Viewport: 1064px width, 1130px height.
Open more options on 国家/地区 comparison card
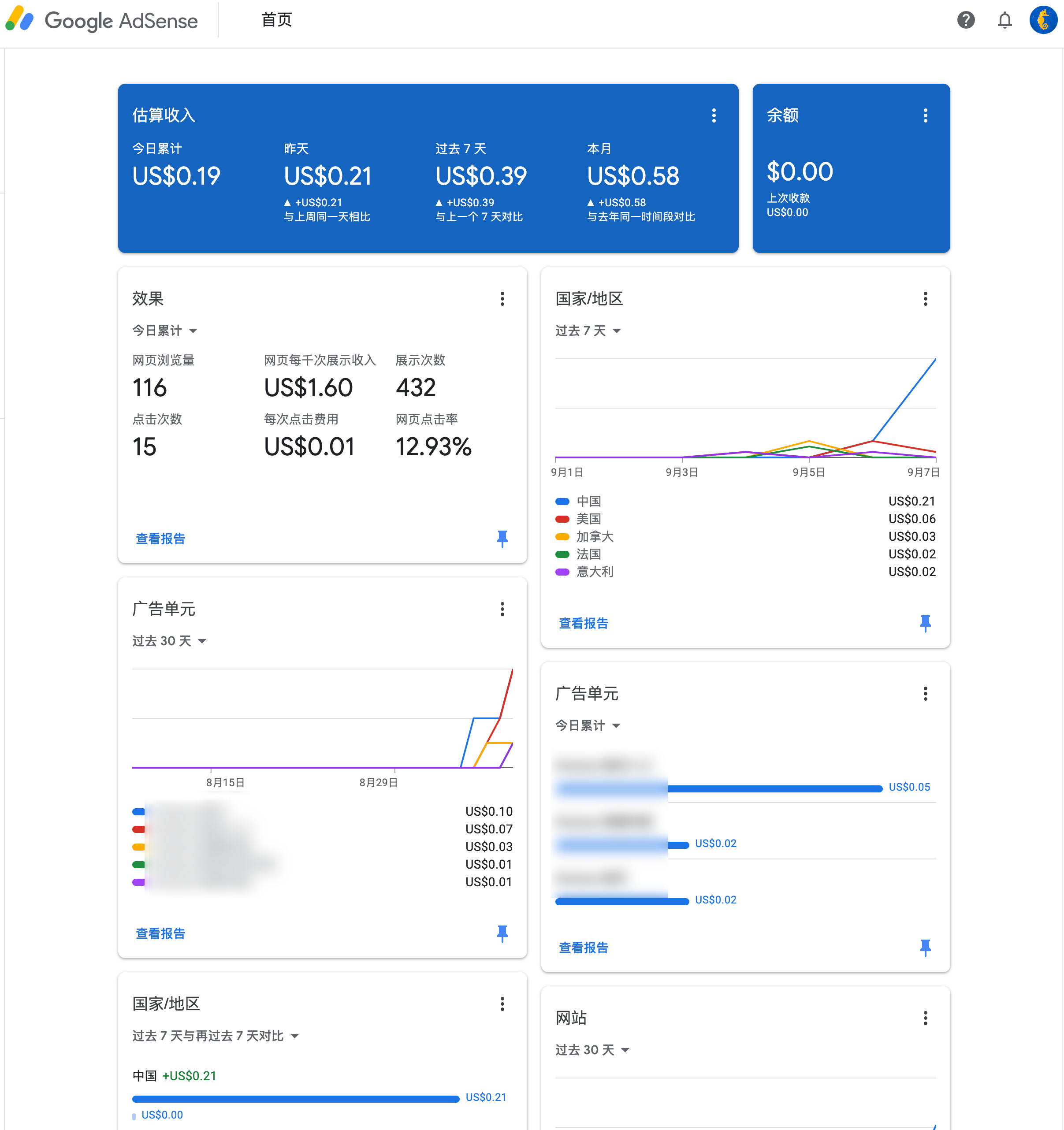point(502,1004)
